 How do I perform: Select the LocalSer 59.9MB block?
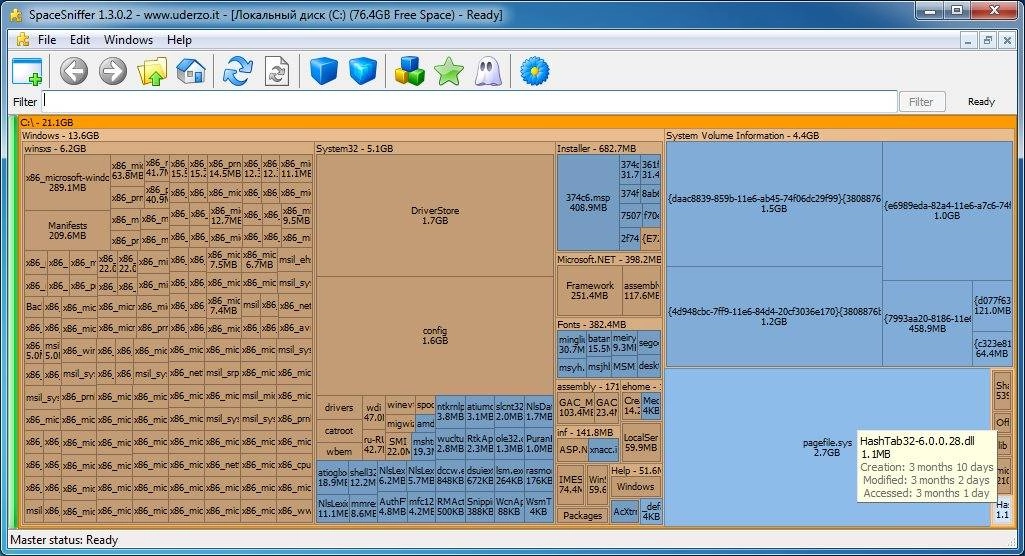tap(641, 442)
